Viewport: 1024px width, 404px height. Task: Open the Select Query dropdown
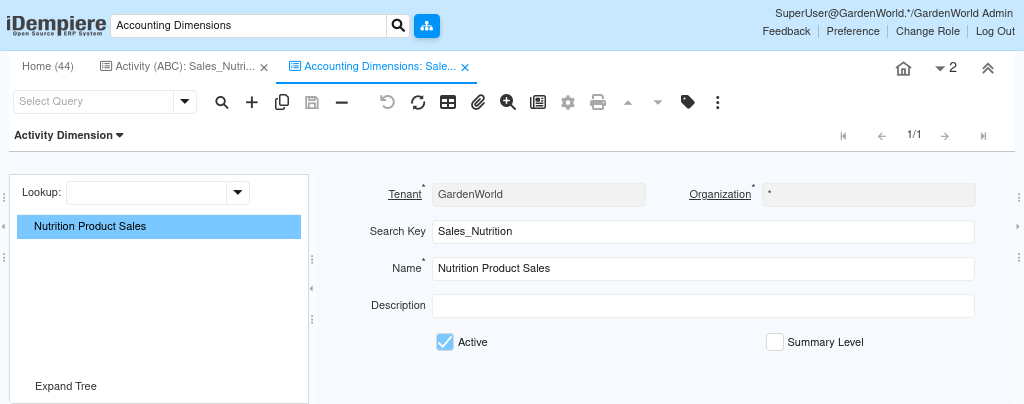click(x=185, y=102)
